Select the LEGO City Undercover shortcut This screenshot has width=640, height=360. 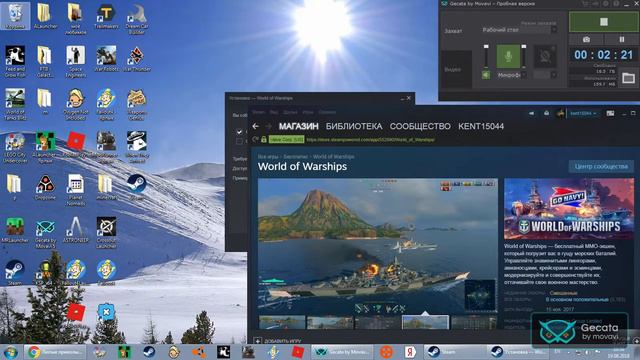15,147
